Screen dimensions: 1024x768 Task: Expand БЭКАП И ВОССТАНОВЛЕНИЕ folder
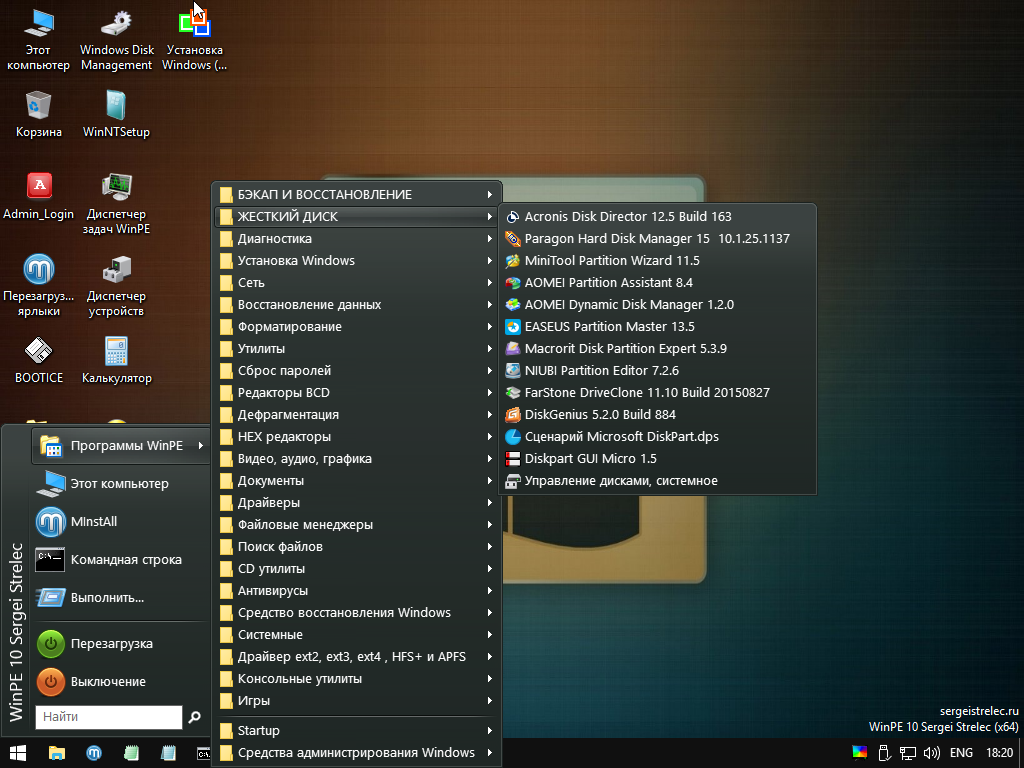coord(357,195)
